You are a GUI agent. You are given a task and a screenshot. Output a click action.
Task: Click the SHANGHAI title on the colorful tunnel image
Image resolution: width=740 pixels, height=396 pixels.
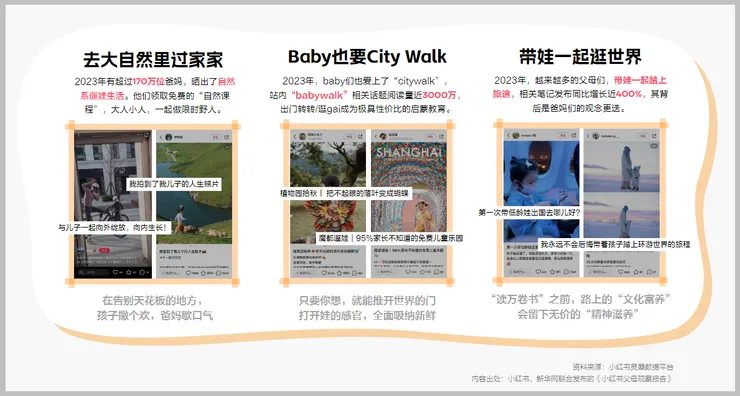click(x=409, y=153)
